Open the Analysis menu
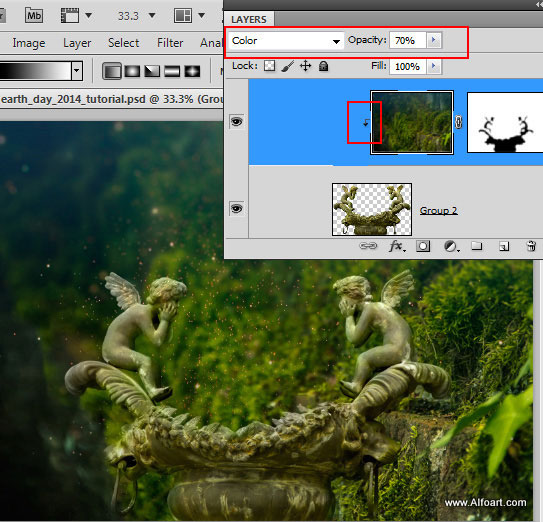The image size is (543, 522). 211,43
